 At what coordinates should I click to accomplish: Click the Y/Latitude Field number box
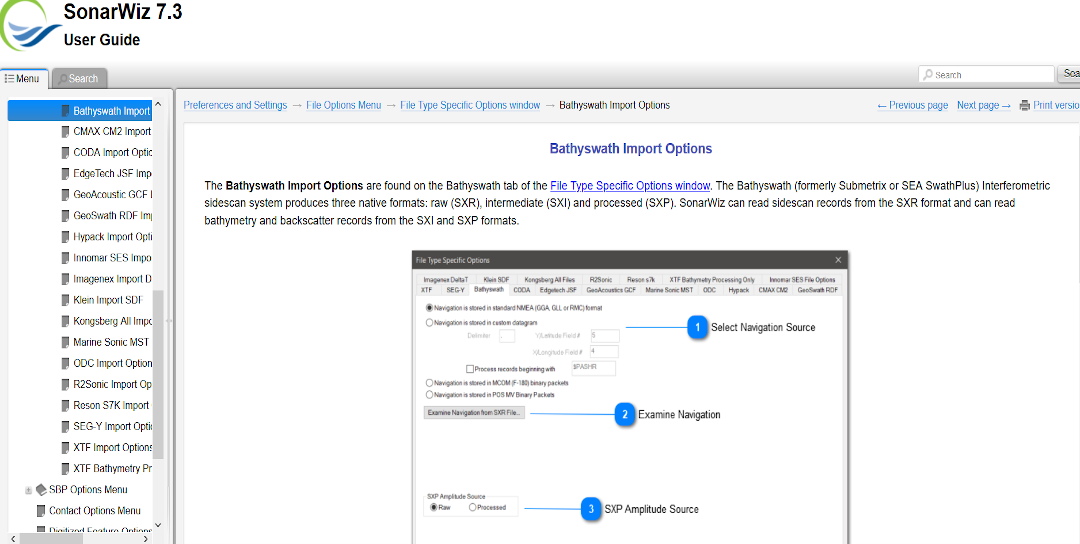point(604,335)
